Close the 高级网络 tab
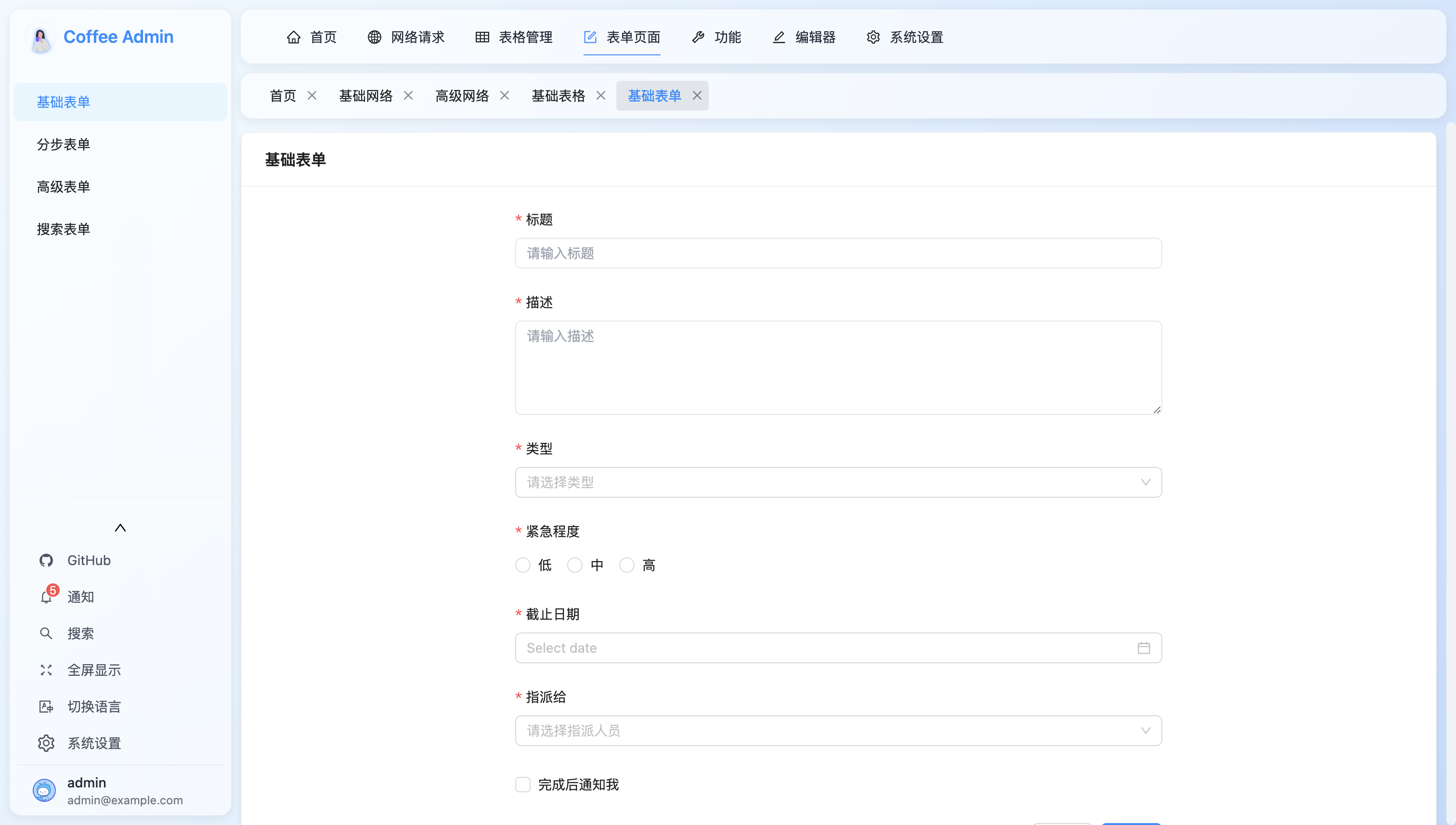Viewport: 1456px width, 825px height. pyautogui.click(x=505, y=96)
